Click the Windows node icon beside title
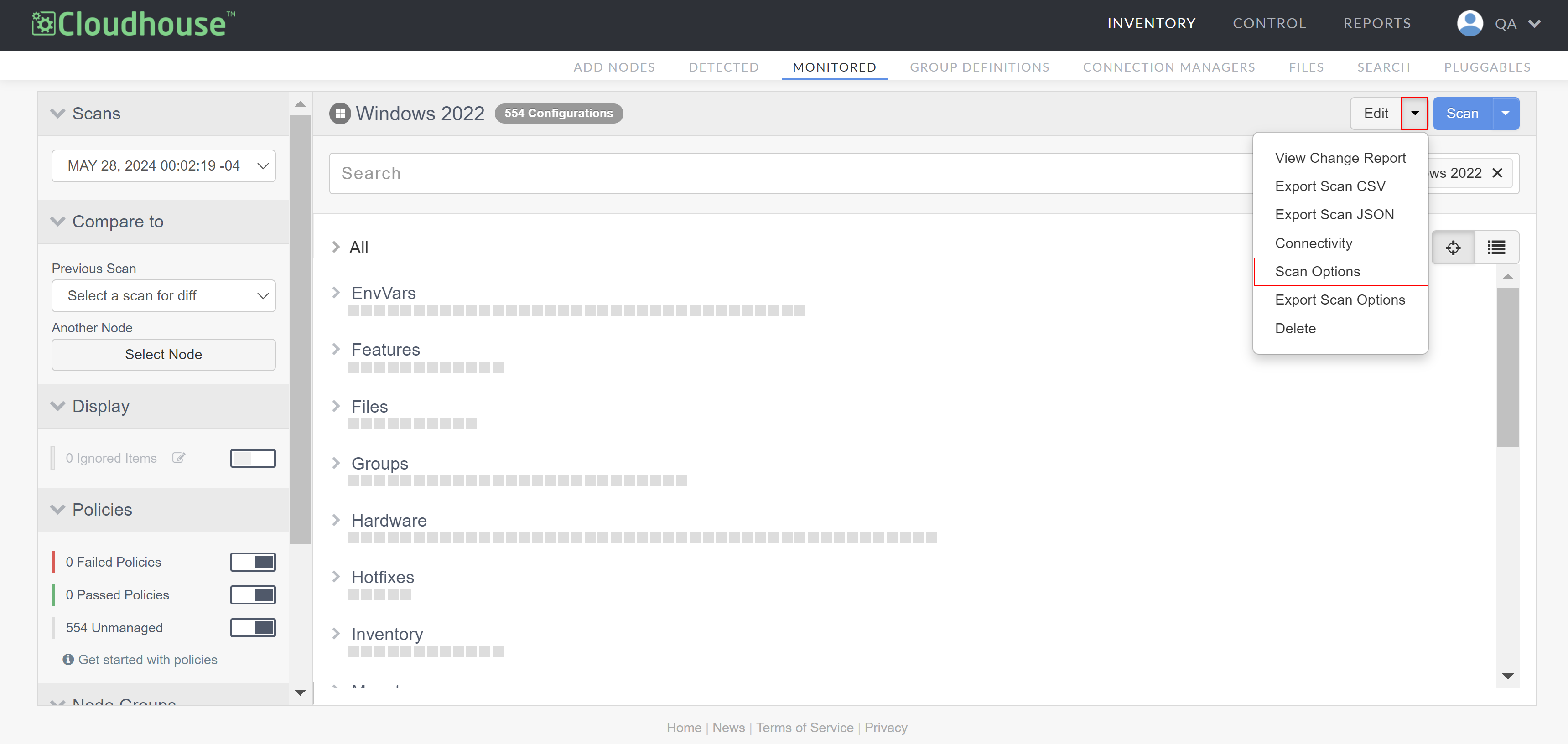Viewport: 1568px width, 744px height. click(340, 113)
